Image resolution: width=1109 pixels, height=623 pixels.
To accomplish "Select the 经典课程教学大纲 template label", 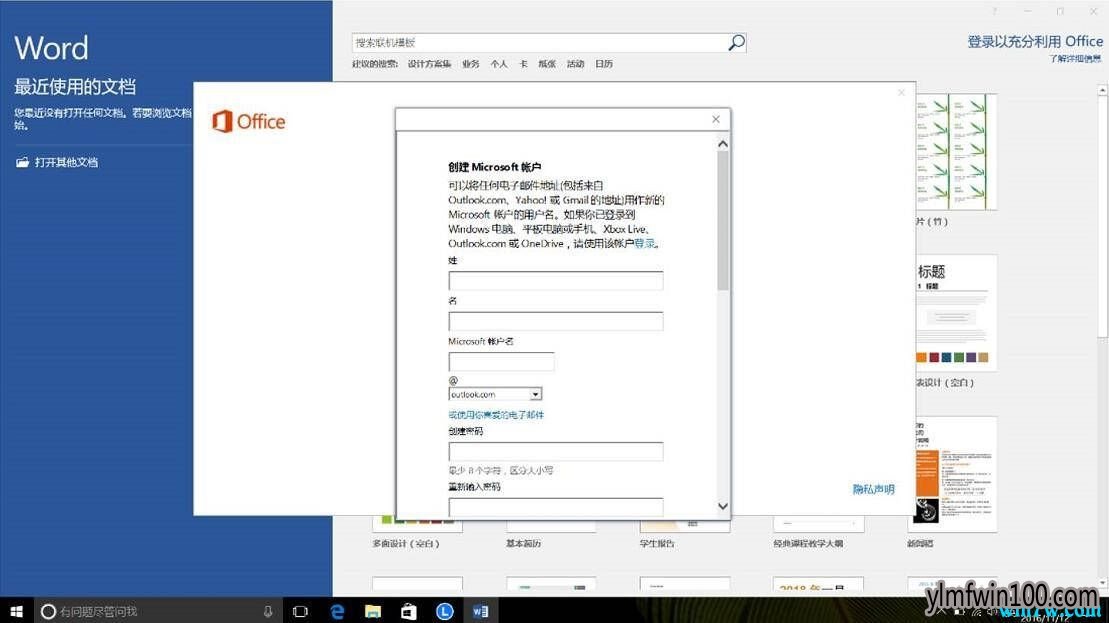I will [808, 544].
